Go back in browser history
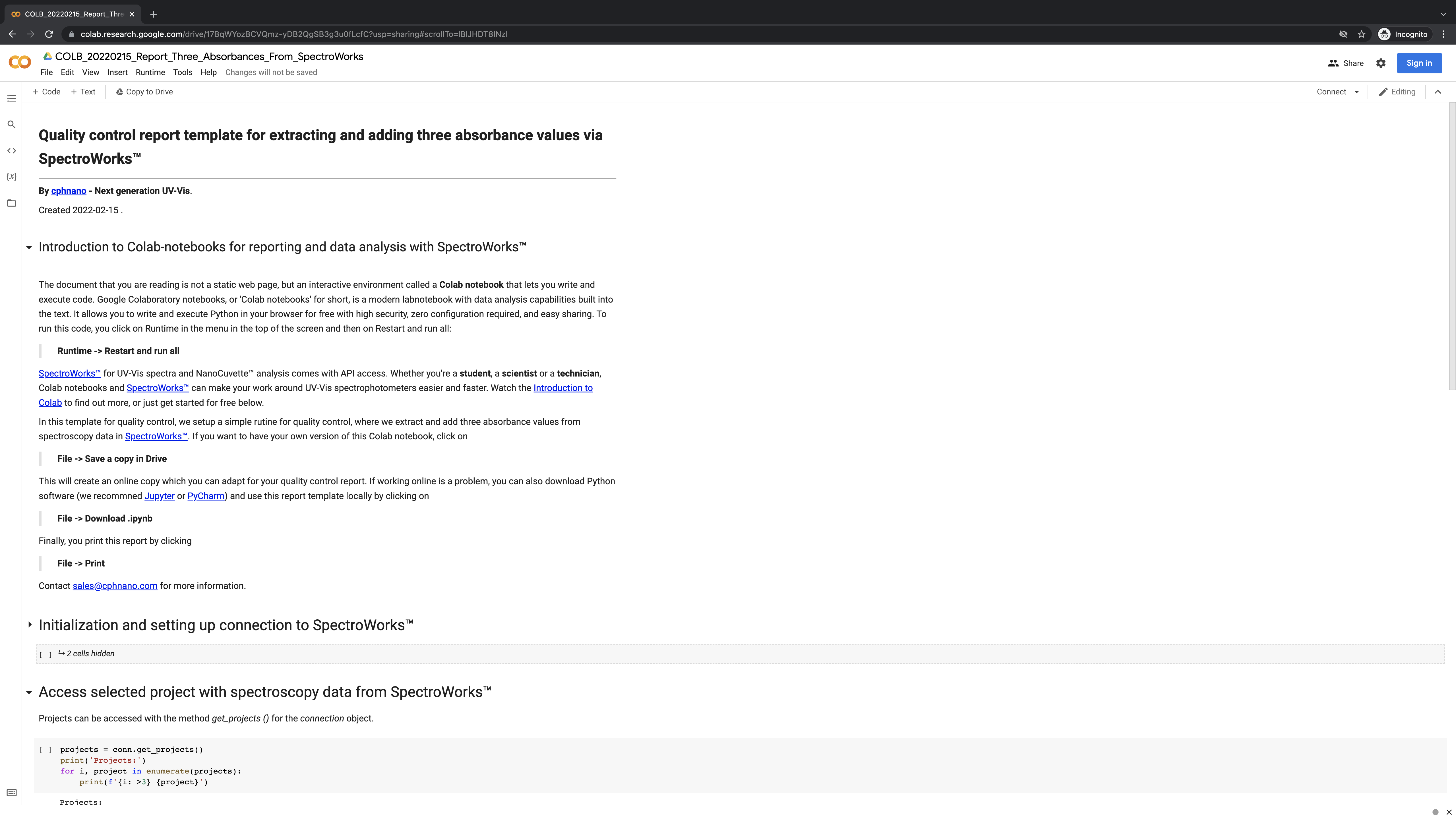 [13, 34]
